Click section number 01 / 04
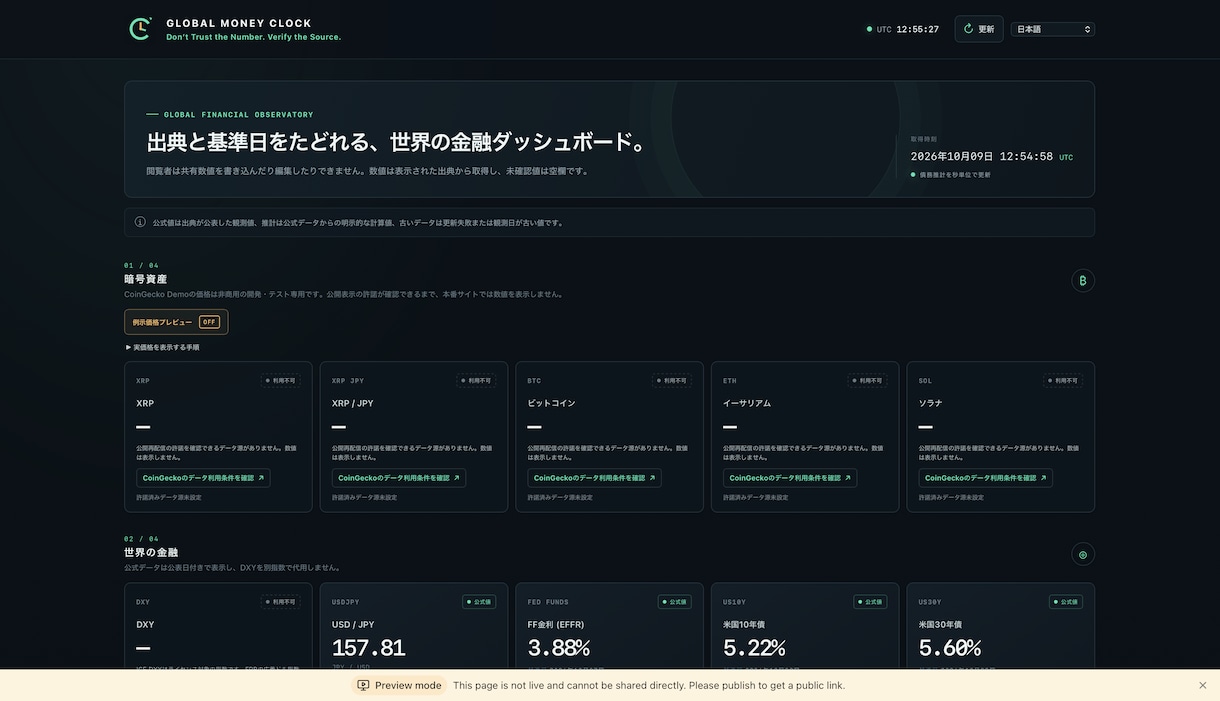The height and width of the screenshot is (701, 1220). 141,266
